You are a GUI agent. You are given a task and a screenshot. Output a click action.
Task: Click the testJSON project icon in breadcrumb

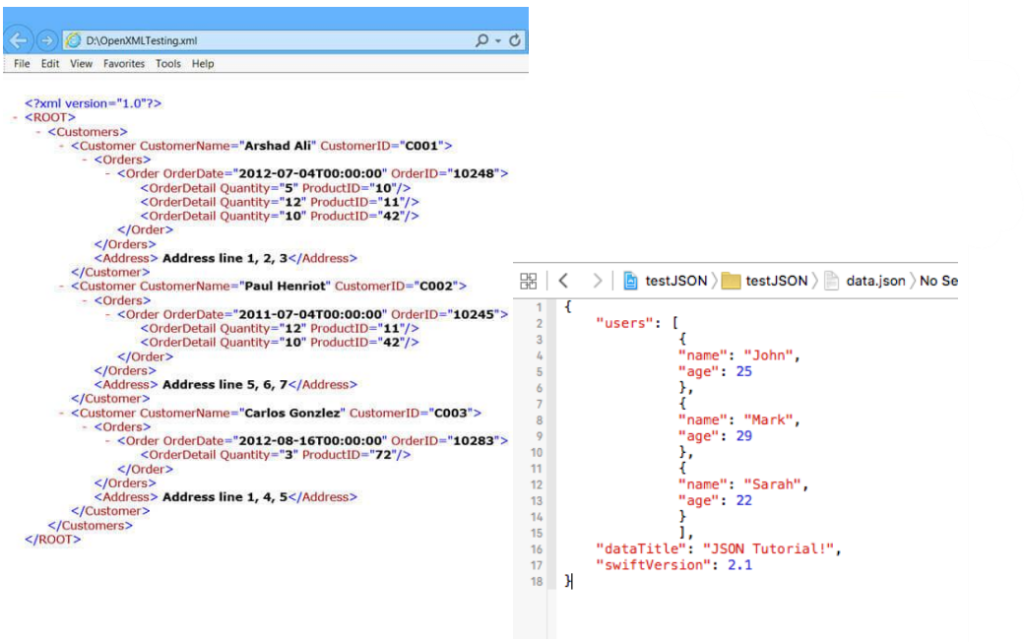click(x=630, y=281)
